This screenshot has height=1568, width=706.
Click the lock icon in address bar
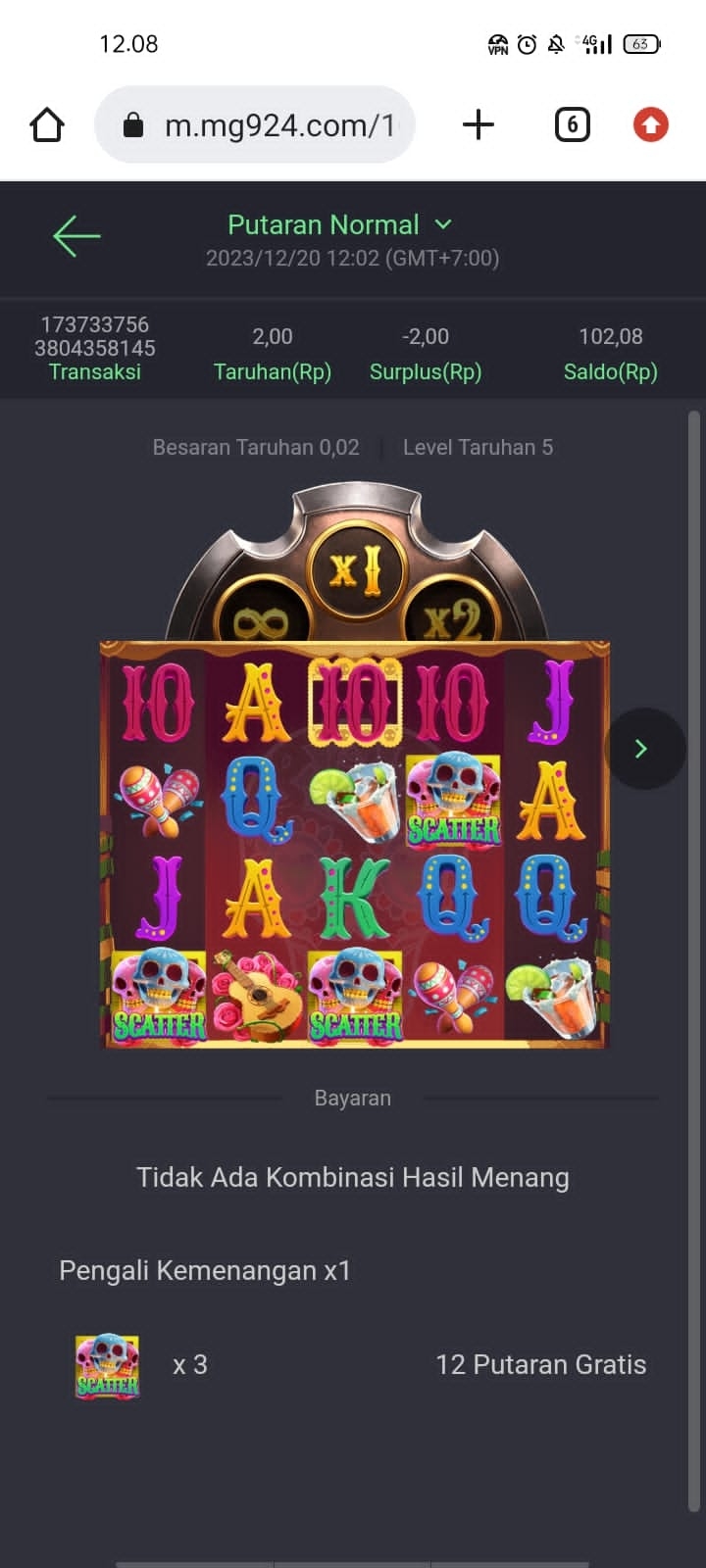point(133,125)
